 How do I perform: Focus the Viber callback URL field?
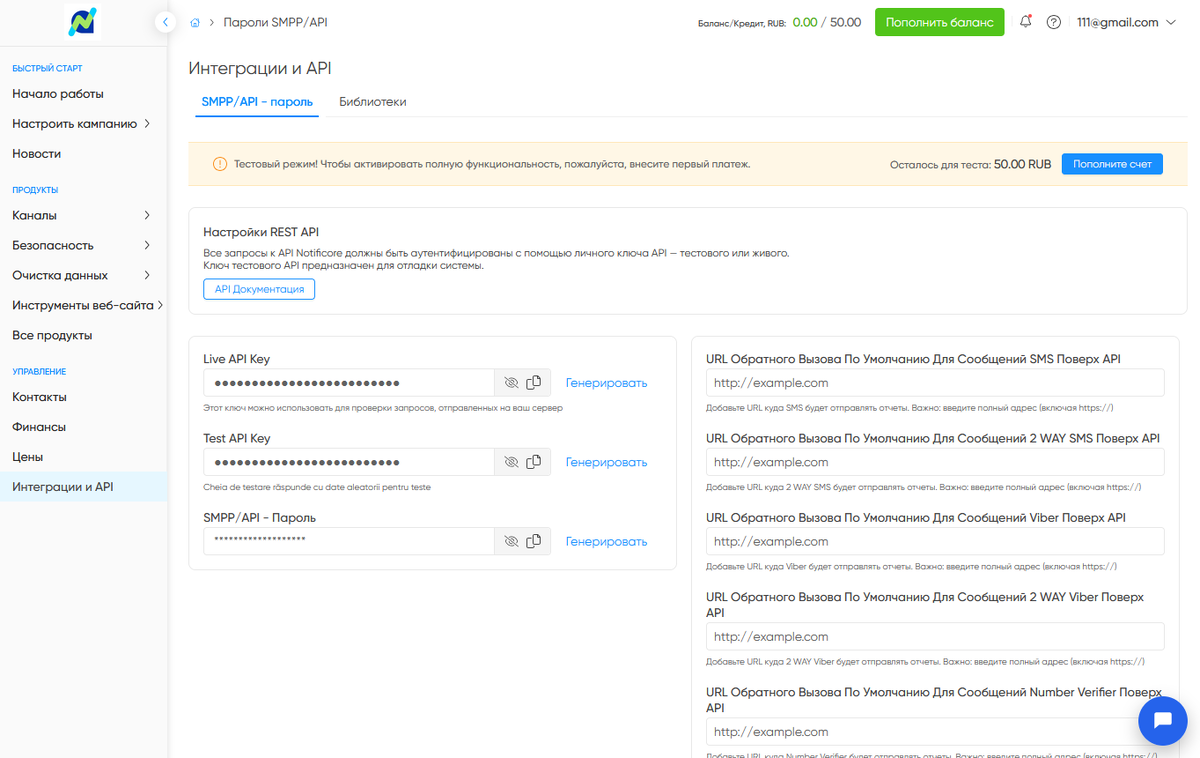pos(935,541)
